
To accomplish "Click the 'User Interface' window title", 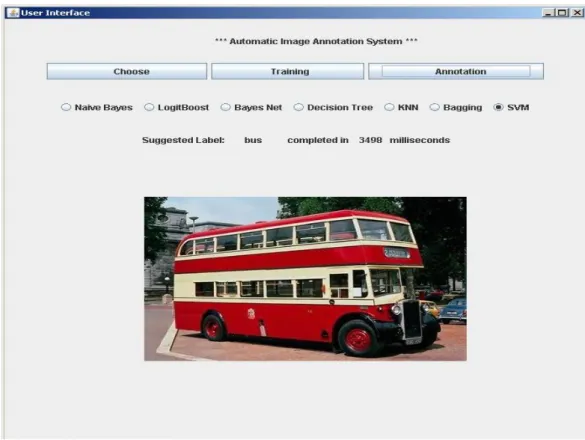I will [55, 13].
